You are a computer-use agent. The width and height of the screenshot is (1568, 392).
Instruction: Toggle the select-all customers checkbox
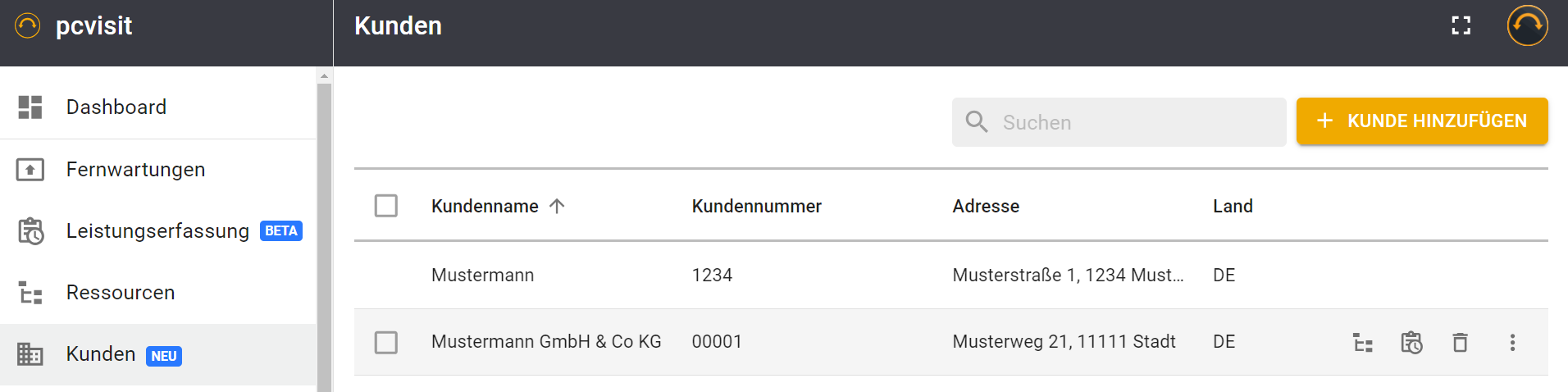point(386,206)
